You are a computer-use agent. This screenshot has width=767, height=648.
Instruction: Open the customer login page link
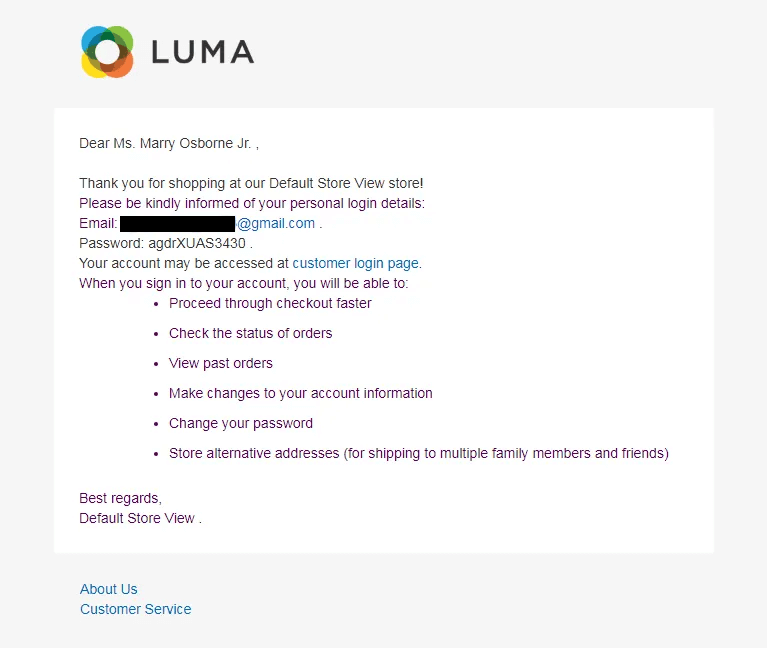[x=356, y=263]
